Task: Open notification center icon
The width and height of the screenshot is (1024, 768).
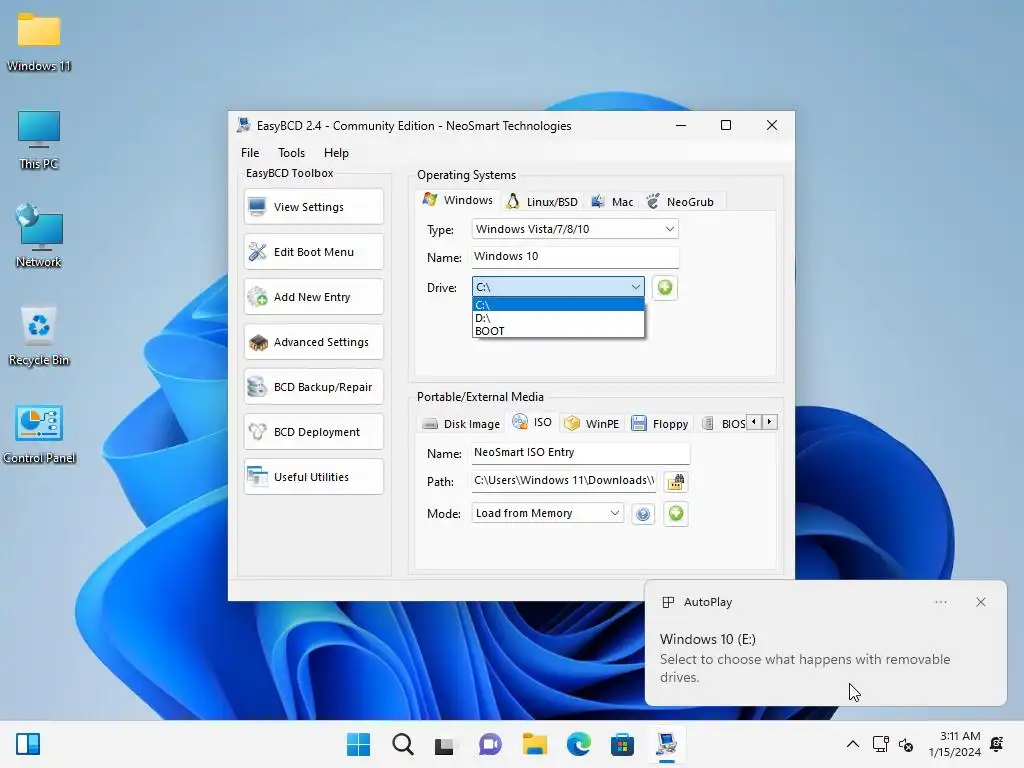Action: 997,744
